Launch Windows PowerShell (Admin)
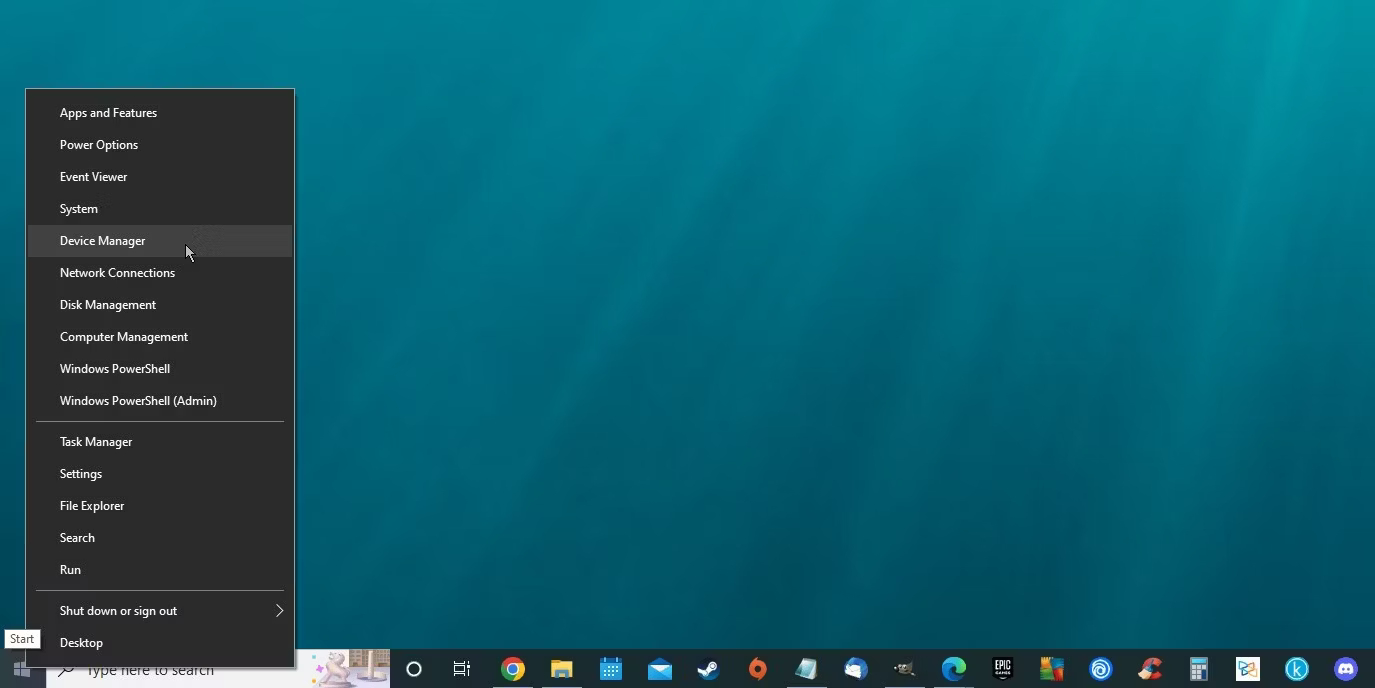1375x688 pixels. coord(160,401)
